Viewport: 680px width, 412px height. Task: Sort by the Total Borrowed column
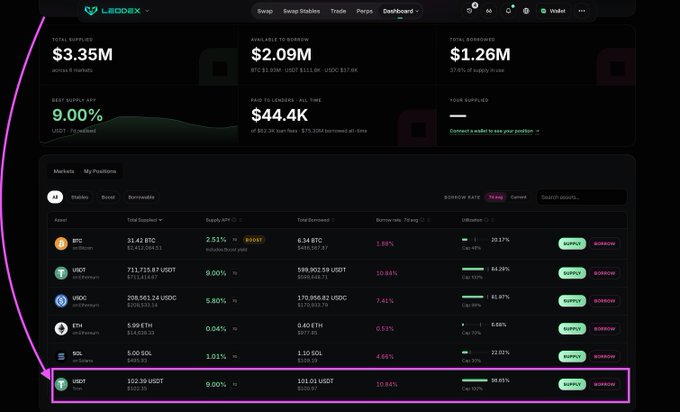coord(316,220)
